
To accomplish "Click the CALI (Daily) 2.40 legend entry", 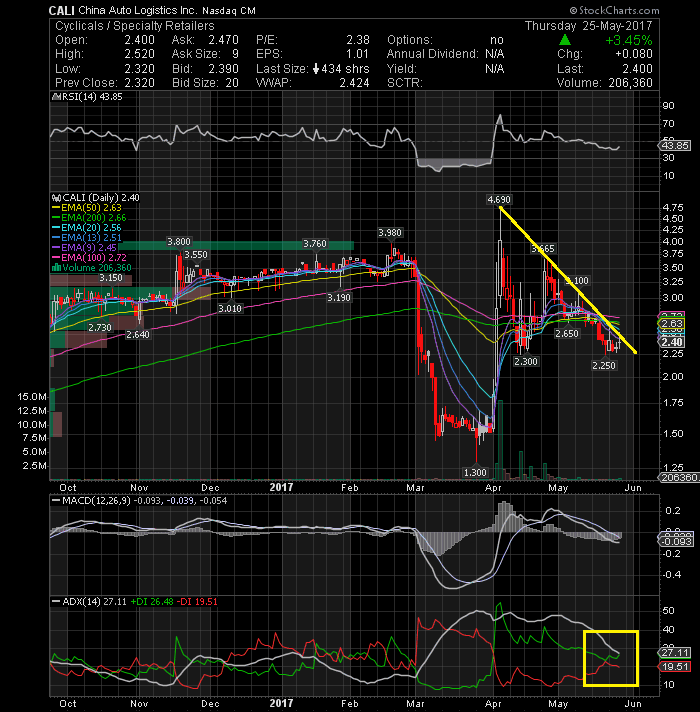I will 101,198.
